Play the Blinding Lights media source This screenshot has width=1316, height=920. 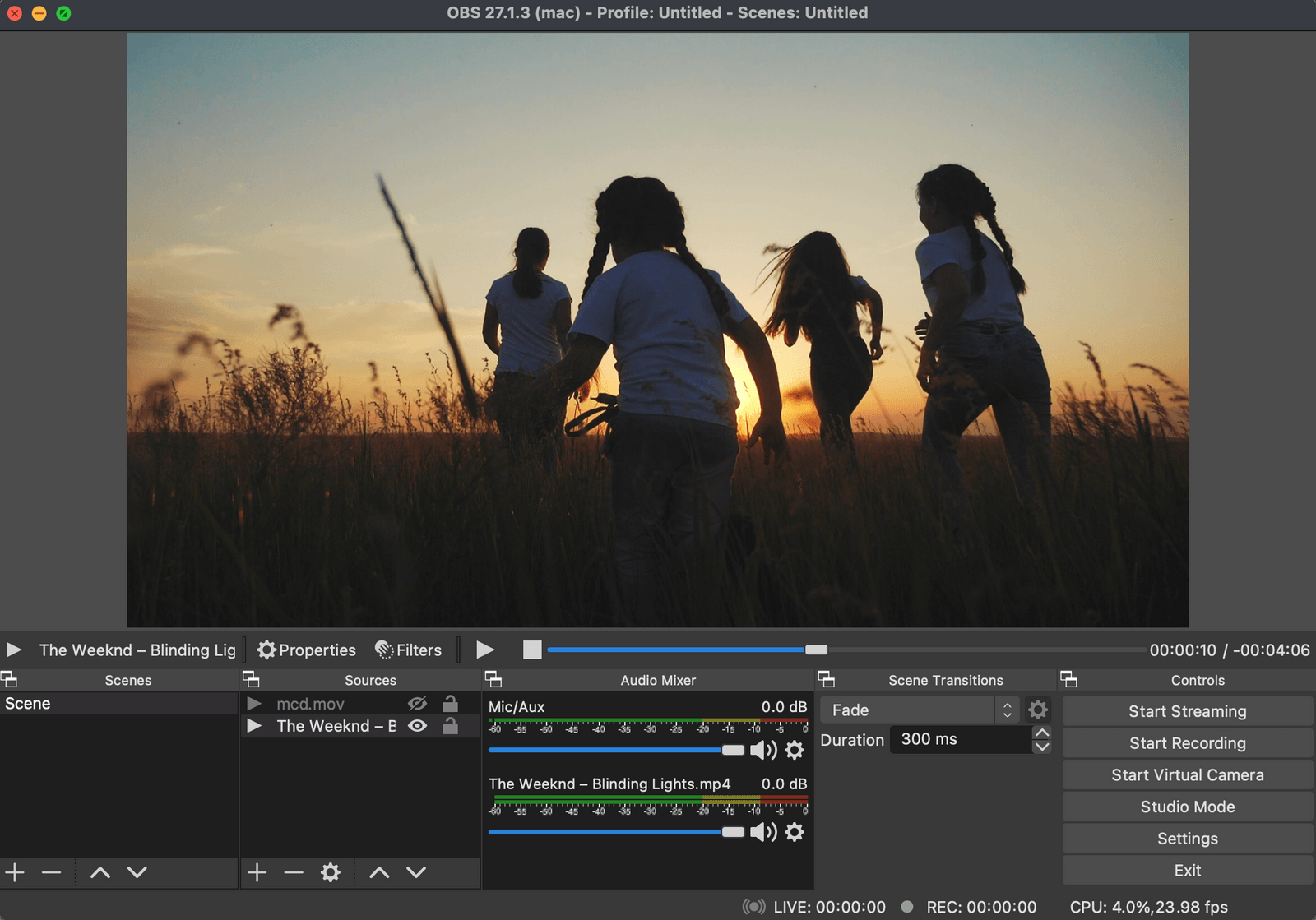click(484, 650)
